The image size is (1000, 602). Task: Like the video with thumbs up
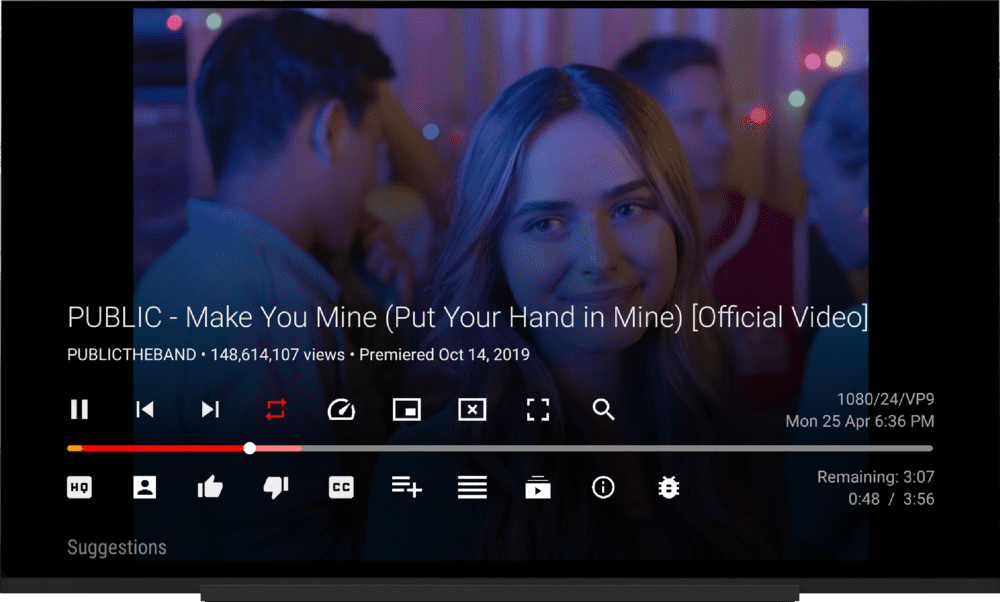coord(210,488)
